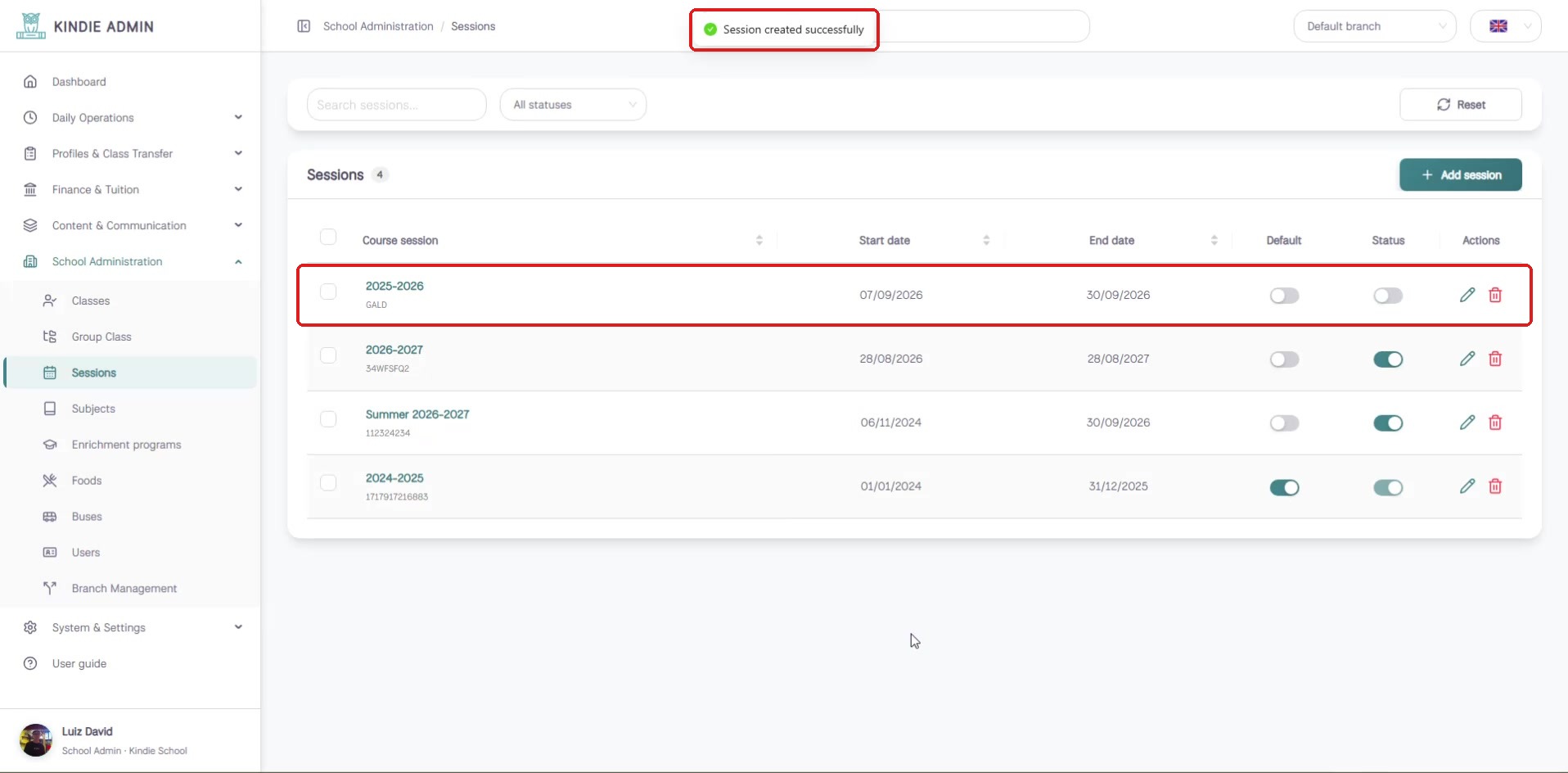Sort by Start date column arrows
This screenshot has width=1568, height=773.
click(x=986, y=240)
